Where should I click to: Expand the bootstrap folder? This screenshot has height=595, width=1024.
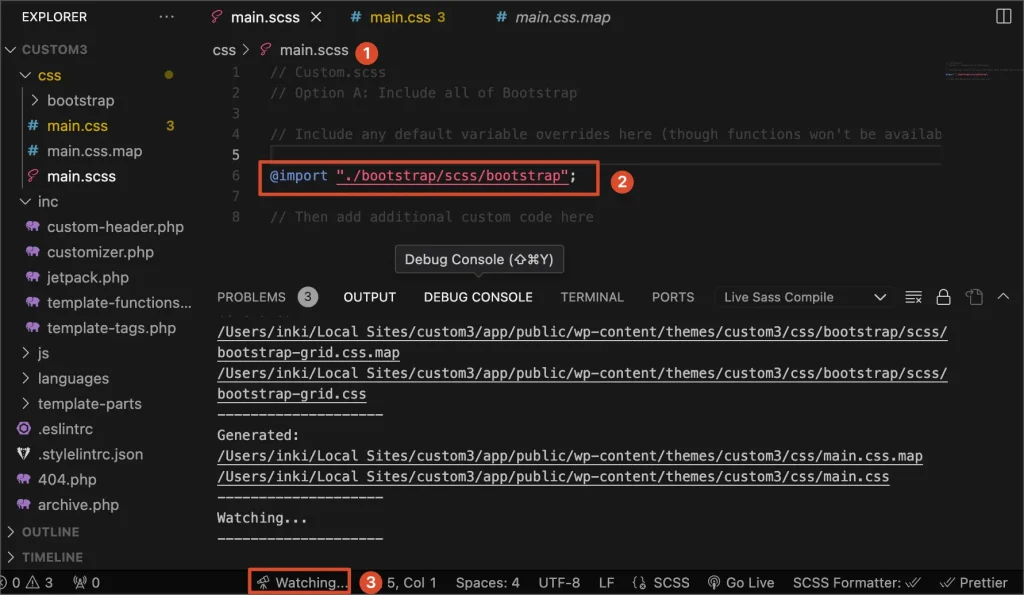pos(80,100)
